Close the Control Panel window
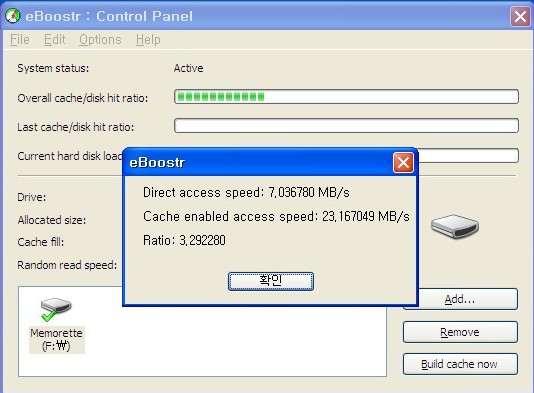 pos(520,16)
